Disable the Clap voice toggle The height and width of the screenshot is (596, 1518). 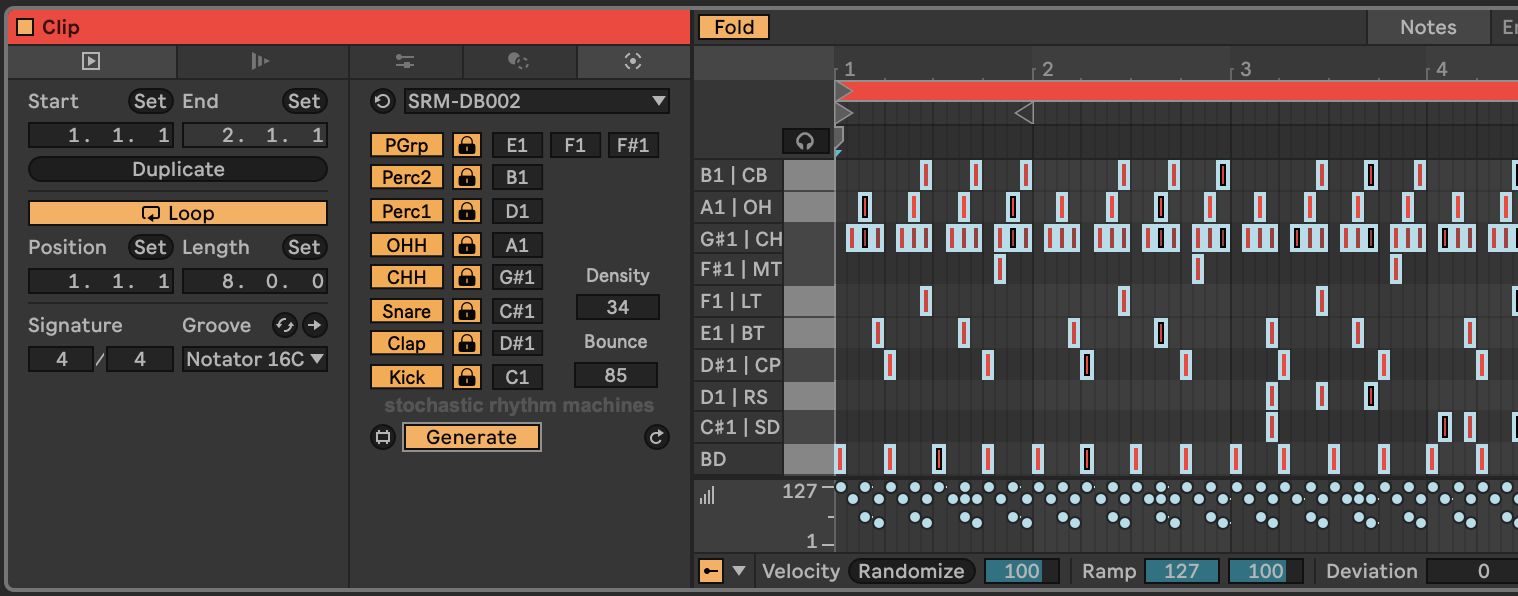(406, 343)
